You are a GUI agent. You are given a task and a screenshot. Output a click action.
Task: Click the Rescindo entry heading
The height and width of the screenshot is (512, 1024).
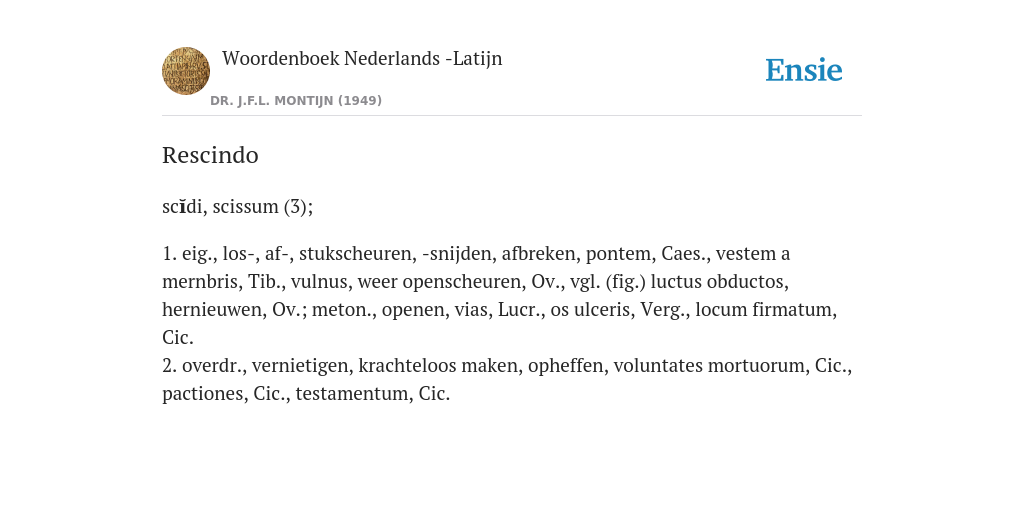[x=210, y=155]
